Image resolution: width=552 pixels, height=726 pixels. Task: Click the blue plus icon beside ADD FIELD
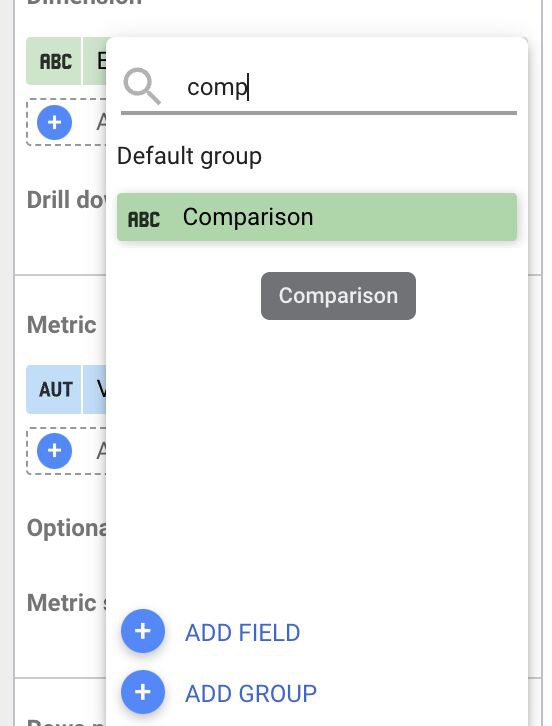click(x=143, y=631)
